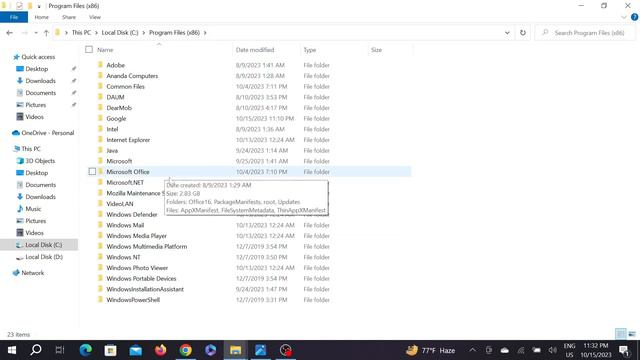The width and height of the screenshot is (640, 360).
Task: Open Music under This PC
Action: click(x=33, y=209)
